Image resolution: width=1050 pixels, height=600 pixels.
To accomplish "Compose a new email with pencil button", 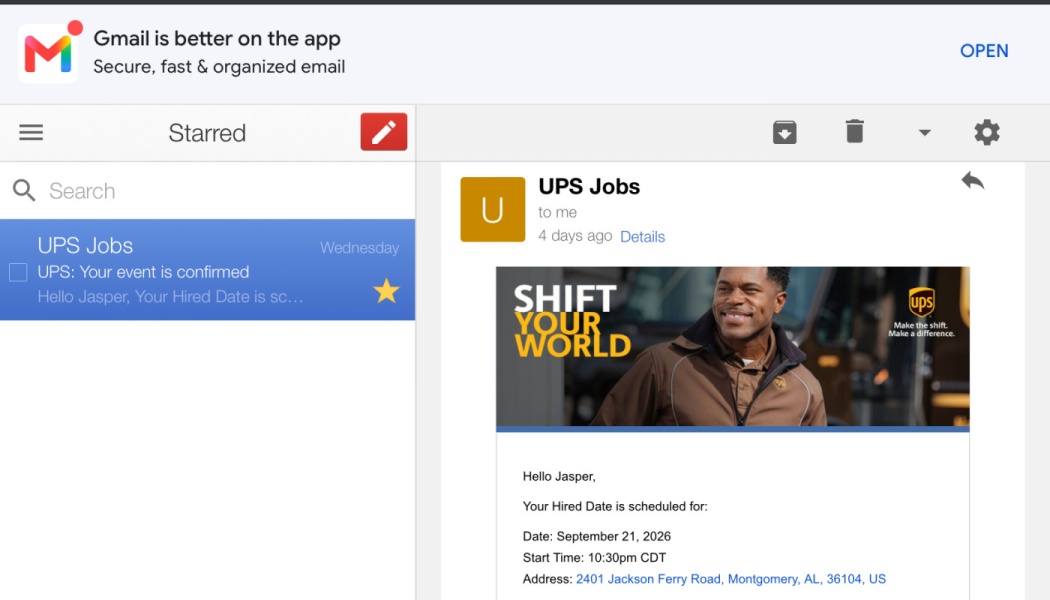I will pyautogui.click(x=384, y=132).
